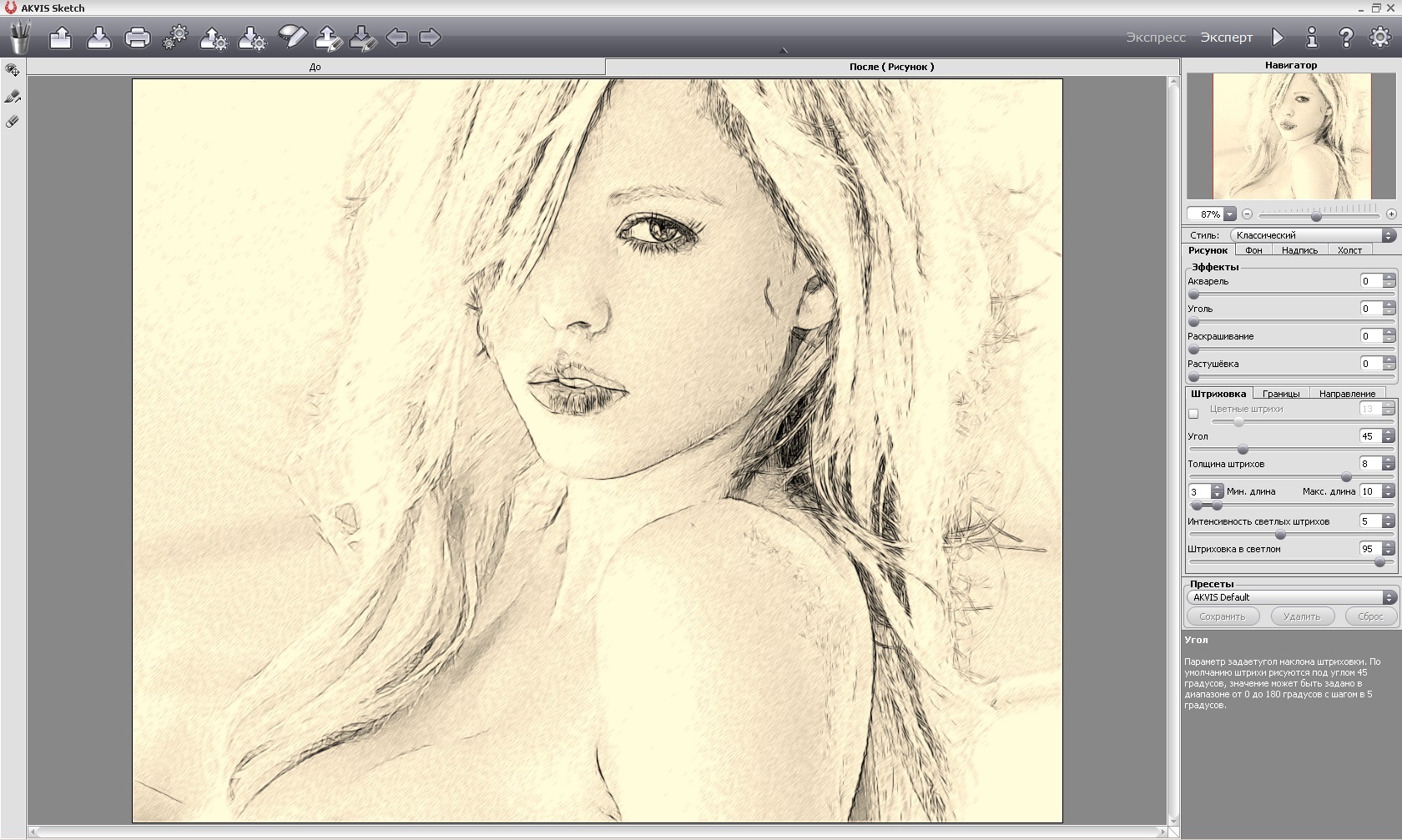Click the До before-image tab
Image resolution: width=1402 pixels, height=840 pixels.
[315, 67]
